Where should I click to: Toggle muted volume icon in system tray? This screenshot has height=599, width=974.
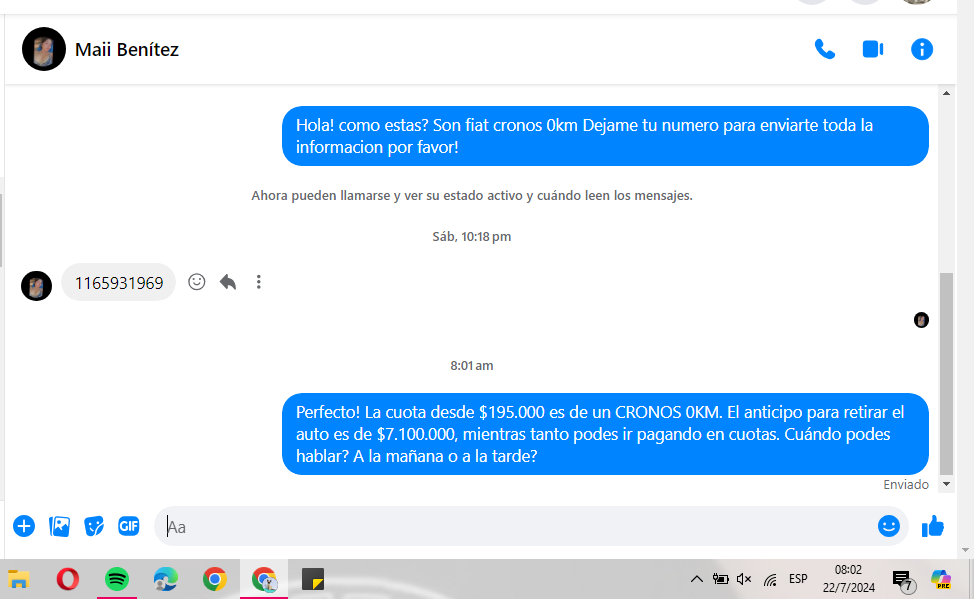click(x=744, y=579)
